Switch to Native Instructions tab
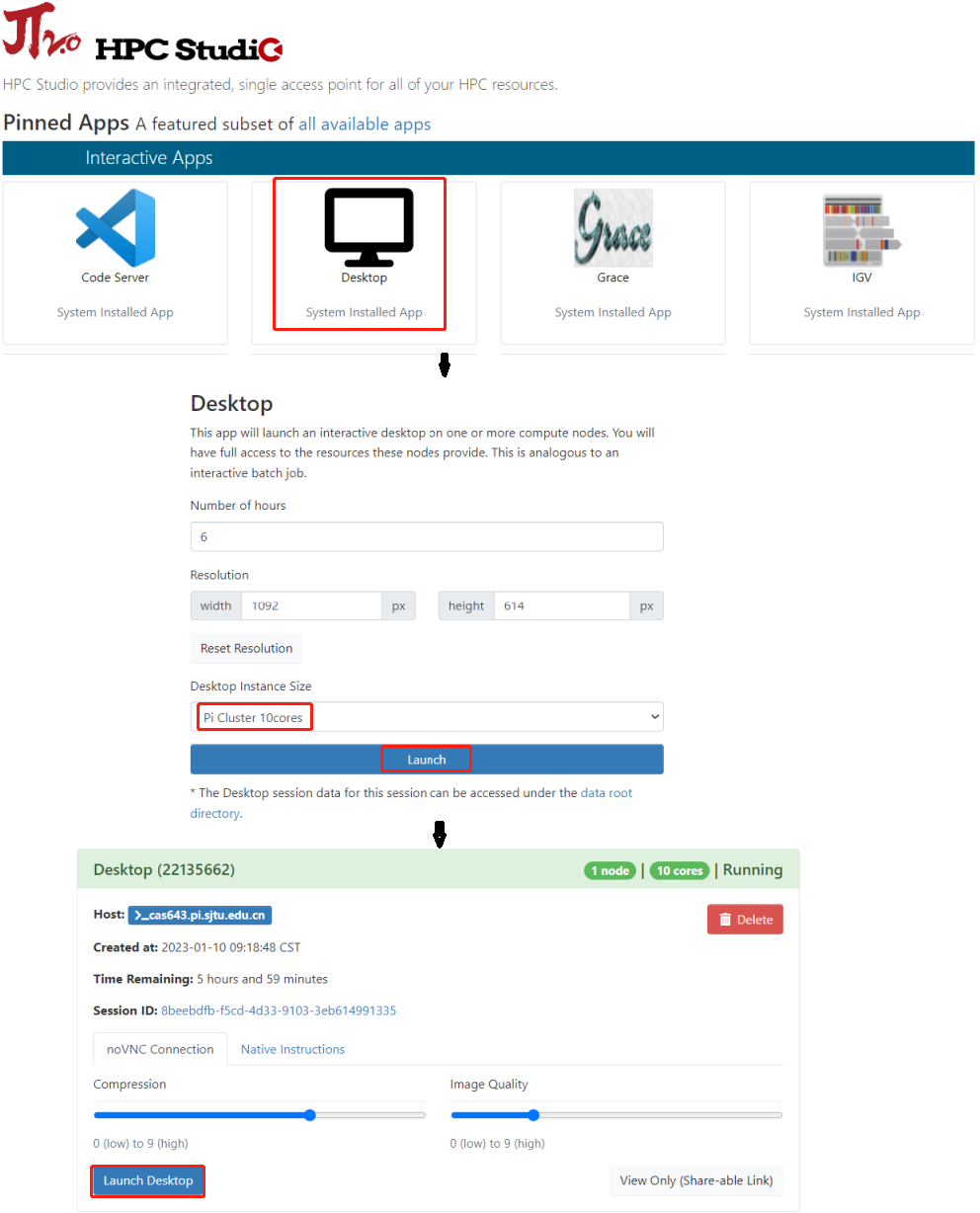This screenshot has width=980, height=1213. [292, 1049]
